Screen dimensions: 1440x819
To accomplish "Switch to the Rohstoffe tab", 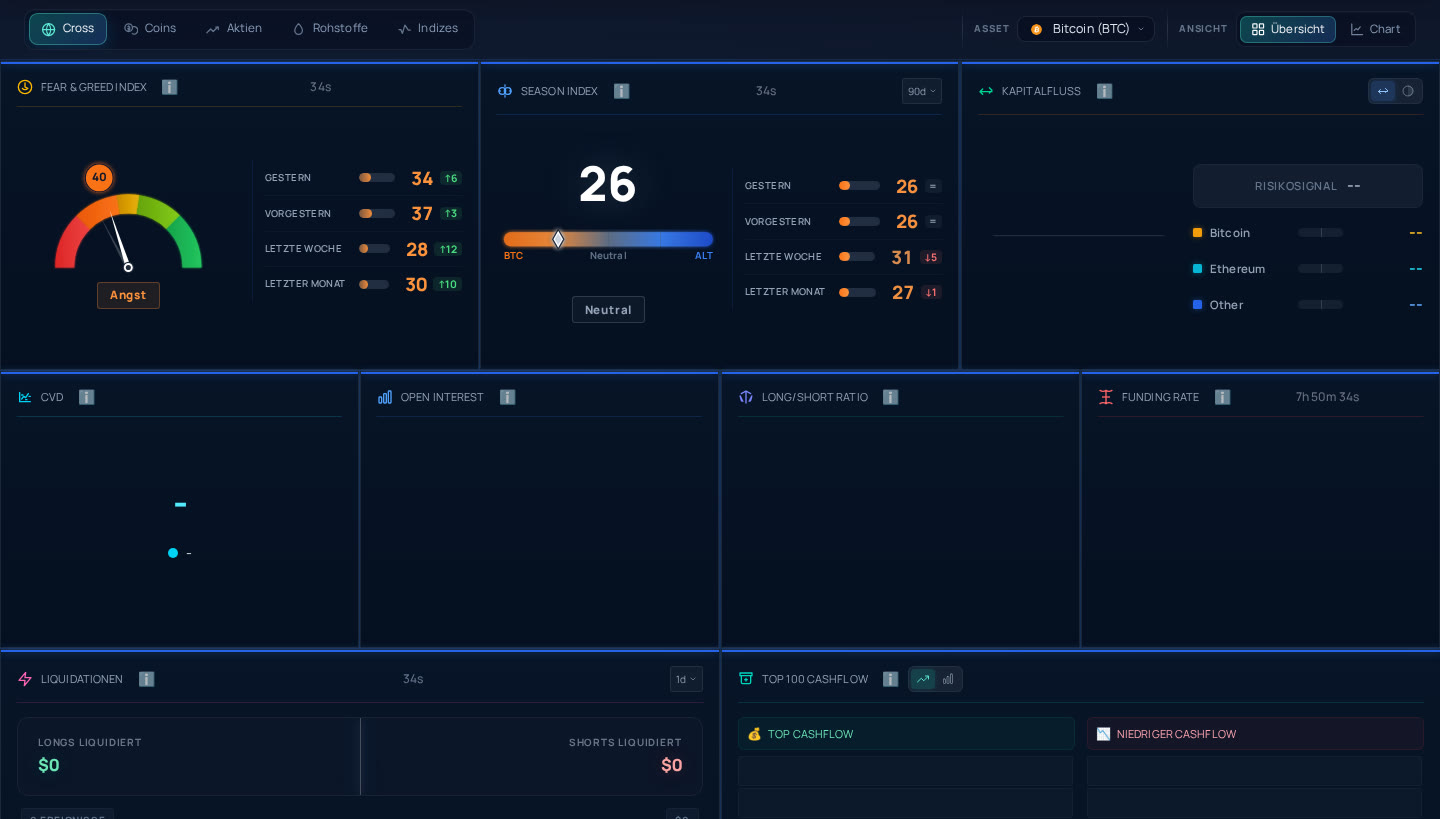I will pos(330,29).
